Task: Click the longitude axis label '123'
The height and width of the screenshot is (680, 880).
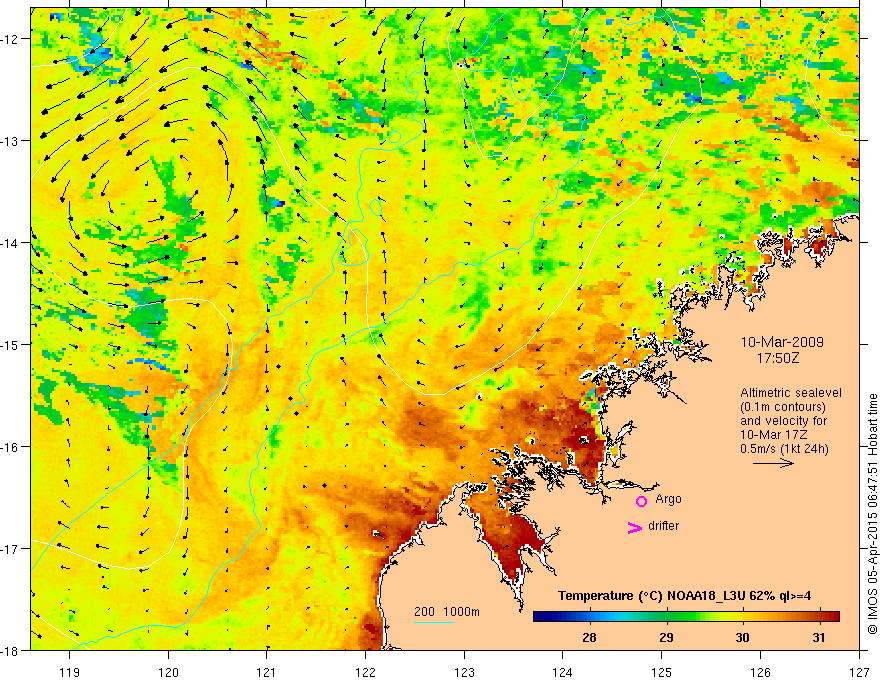Action: (464, 672)
